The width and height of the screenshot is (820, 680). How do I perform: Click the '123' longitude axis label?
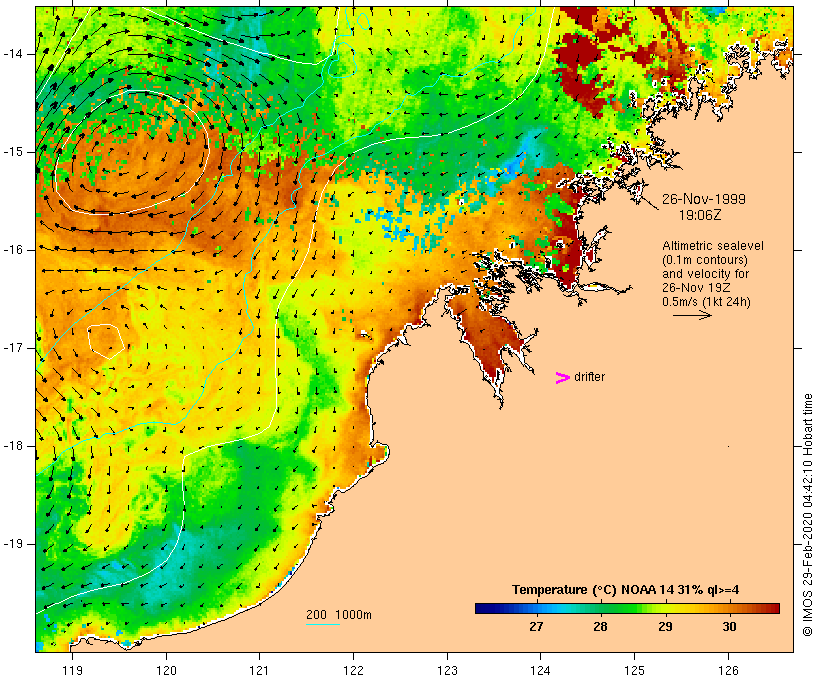[447, 670]
